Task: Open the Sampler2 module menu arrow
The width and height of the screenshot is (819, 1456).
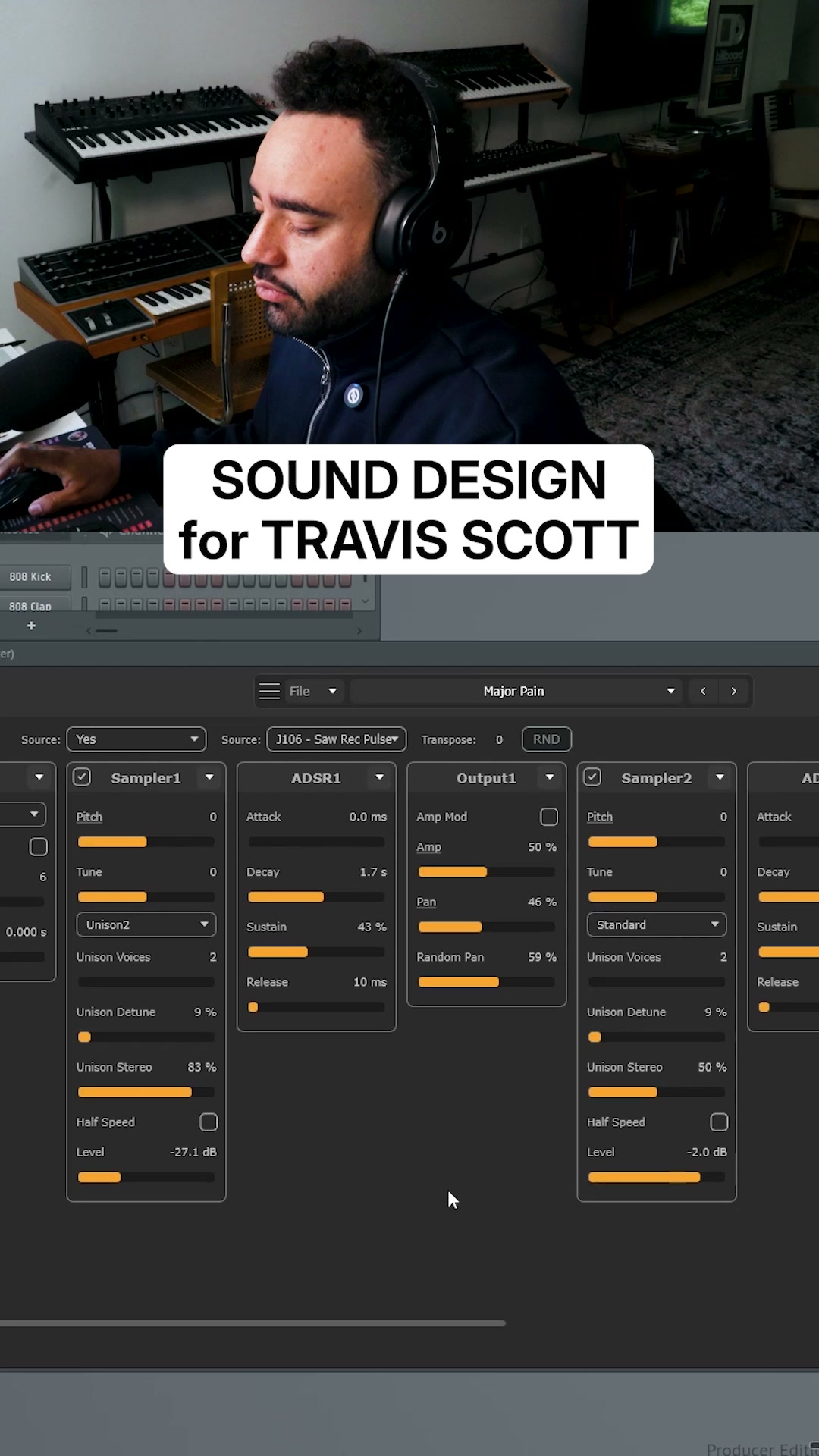Action: point(720,777)
